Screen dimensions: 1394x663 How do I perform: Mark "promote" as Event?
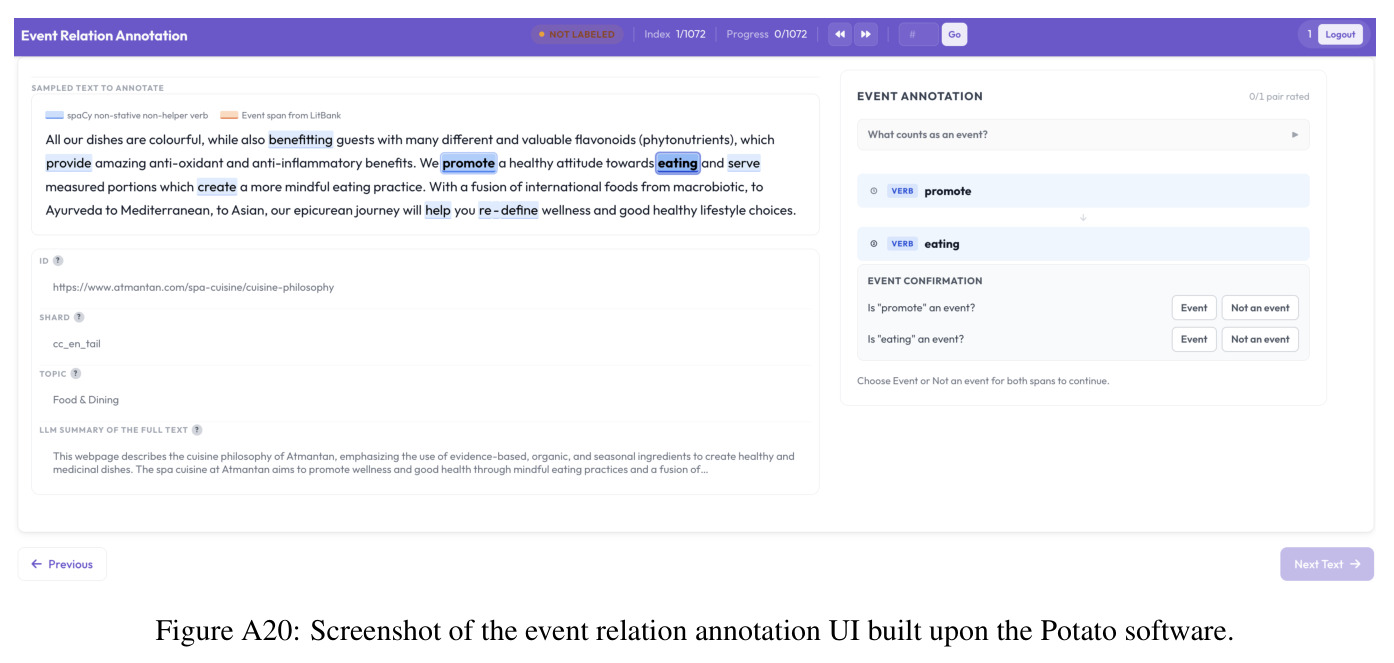(x=1194, y=308)
